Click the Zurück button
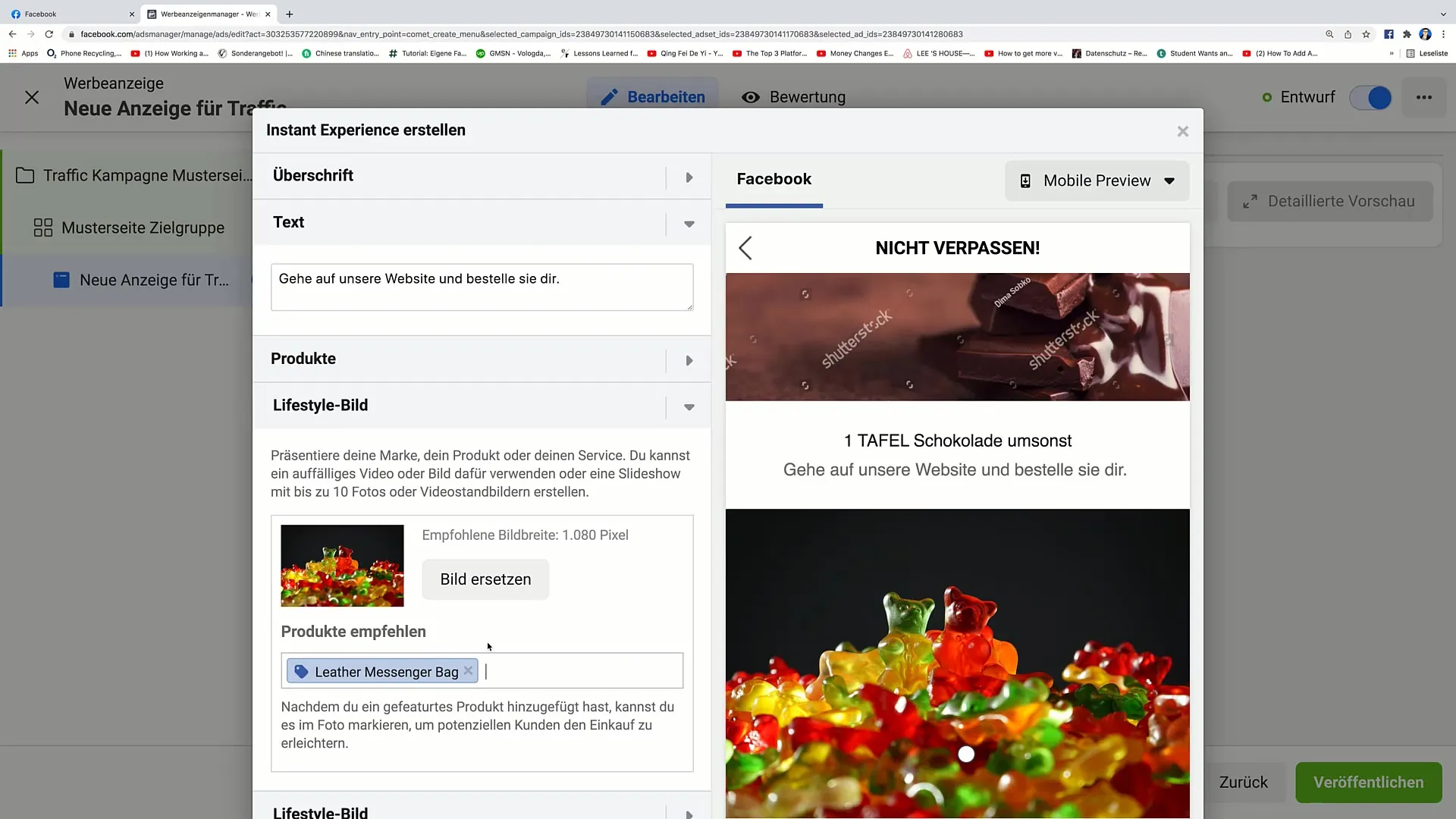 click(1243, 782)
